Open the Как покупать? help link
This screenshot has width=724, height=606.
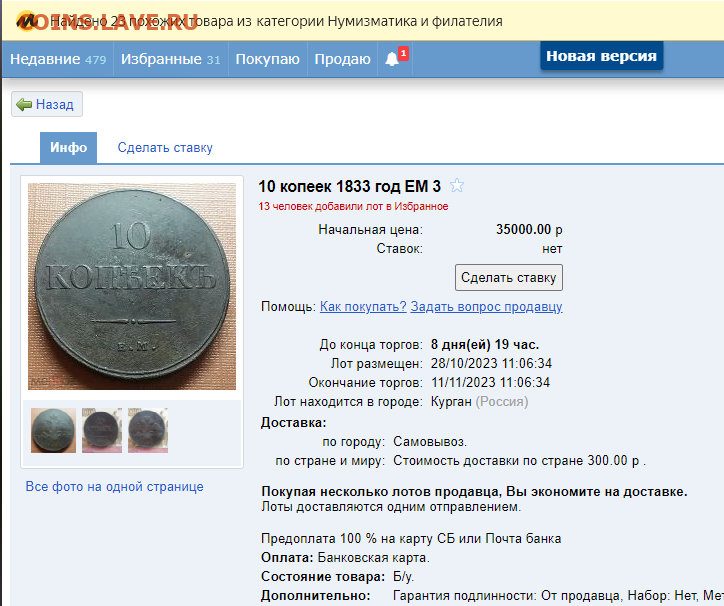point(363,306)
